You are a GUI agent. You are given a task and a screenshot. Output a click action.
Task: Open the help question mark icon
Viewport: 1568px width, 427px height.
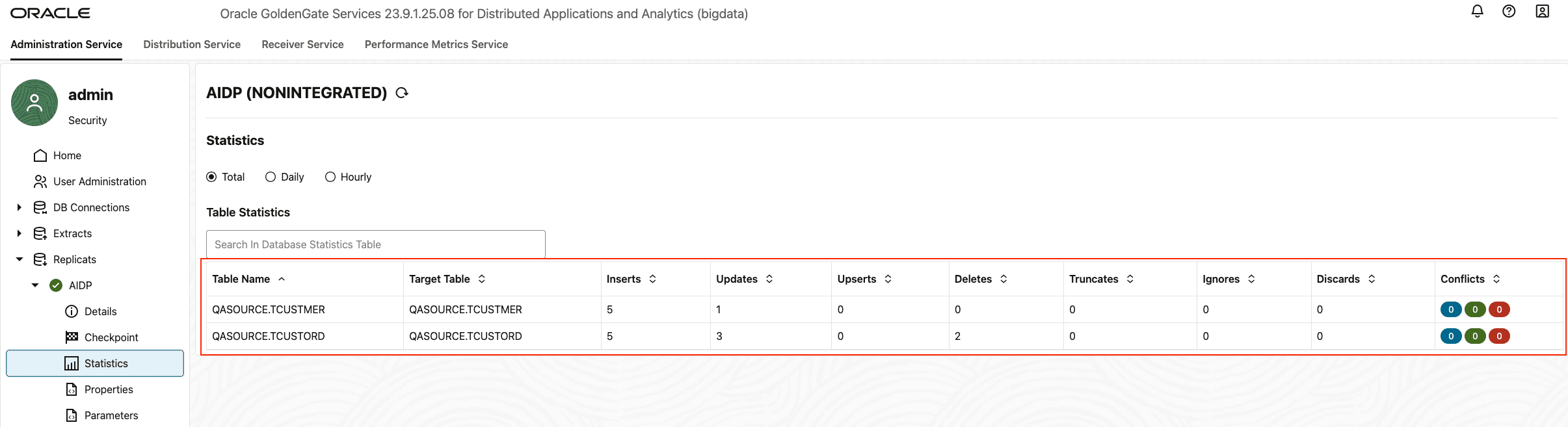point(1509,11)
